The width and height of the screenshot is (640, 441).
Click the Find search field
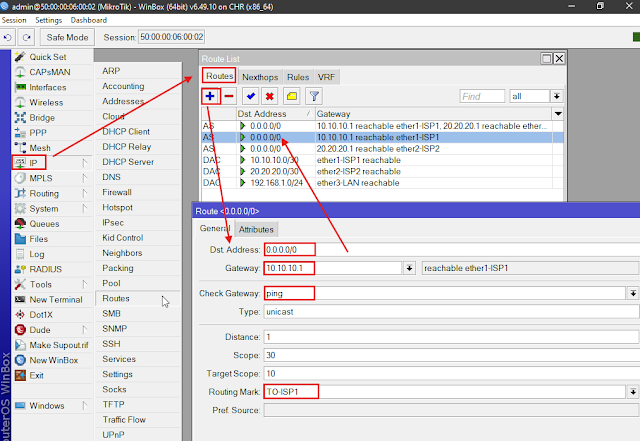click(482, 96)
